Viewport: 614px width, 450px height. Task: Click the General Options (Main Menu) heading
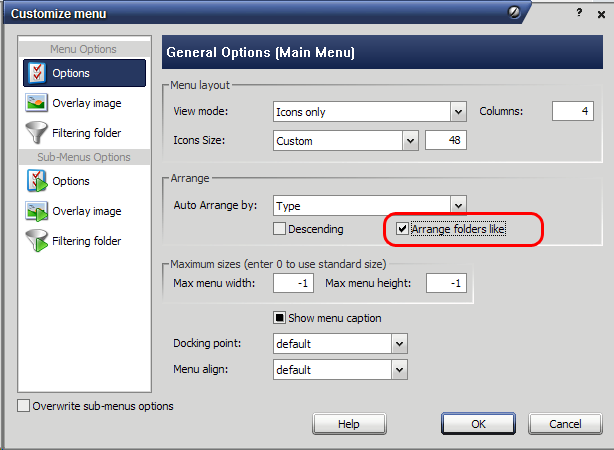[x=260, y=52]
